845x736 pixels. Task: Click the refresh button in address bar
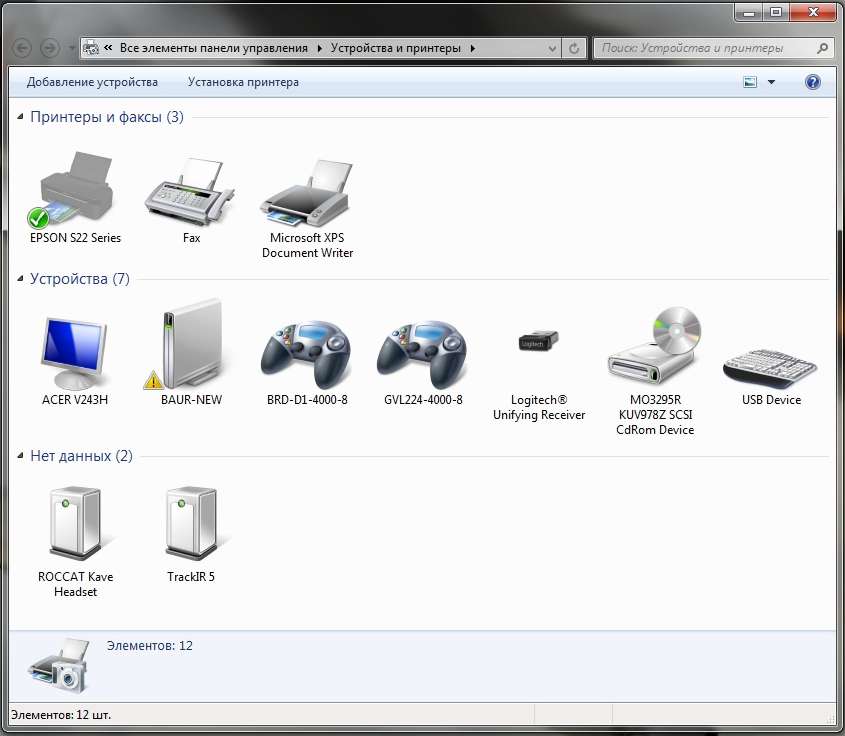coord(574,48)
